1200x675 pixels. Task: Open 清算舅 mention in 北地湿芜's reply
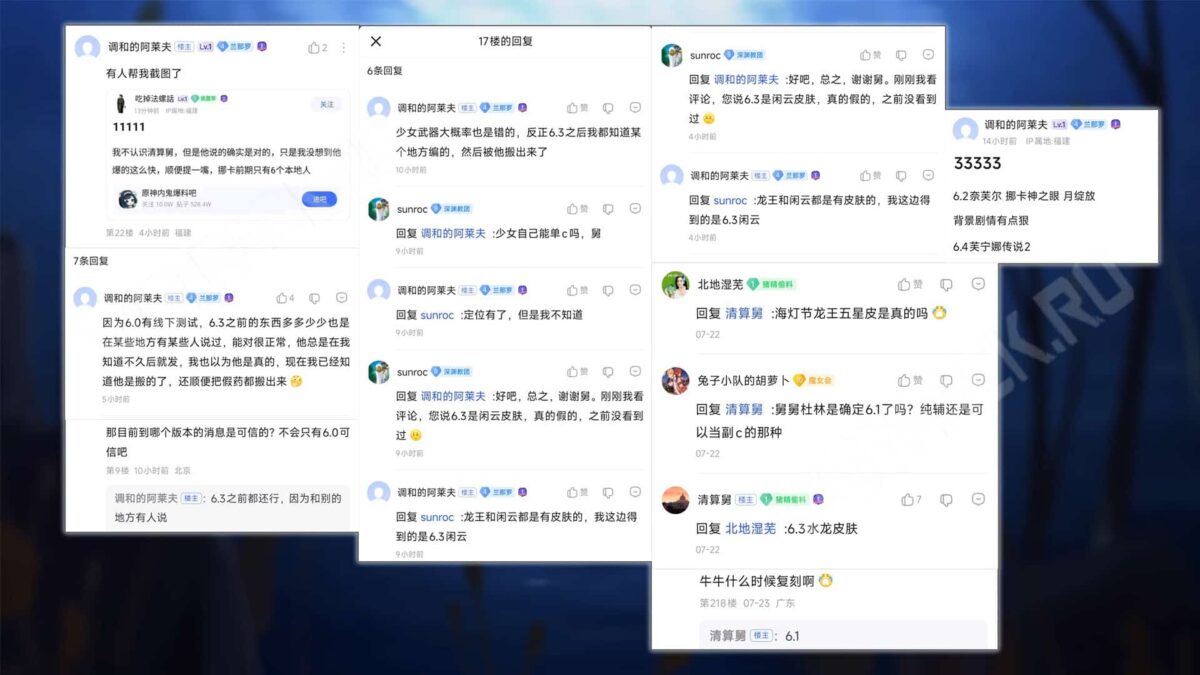(744, 313)
